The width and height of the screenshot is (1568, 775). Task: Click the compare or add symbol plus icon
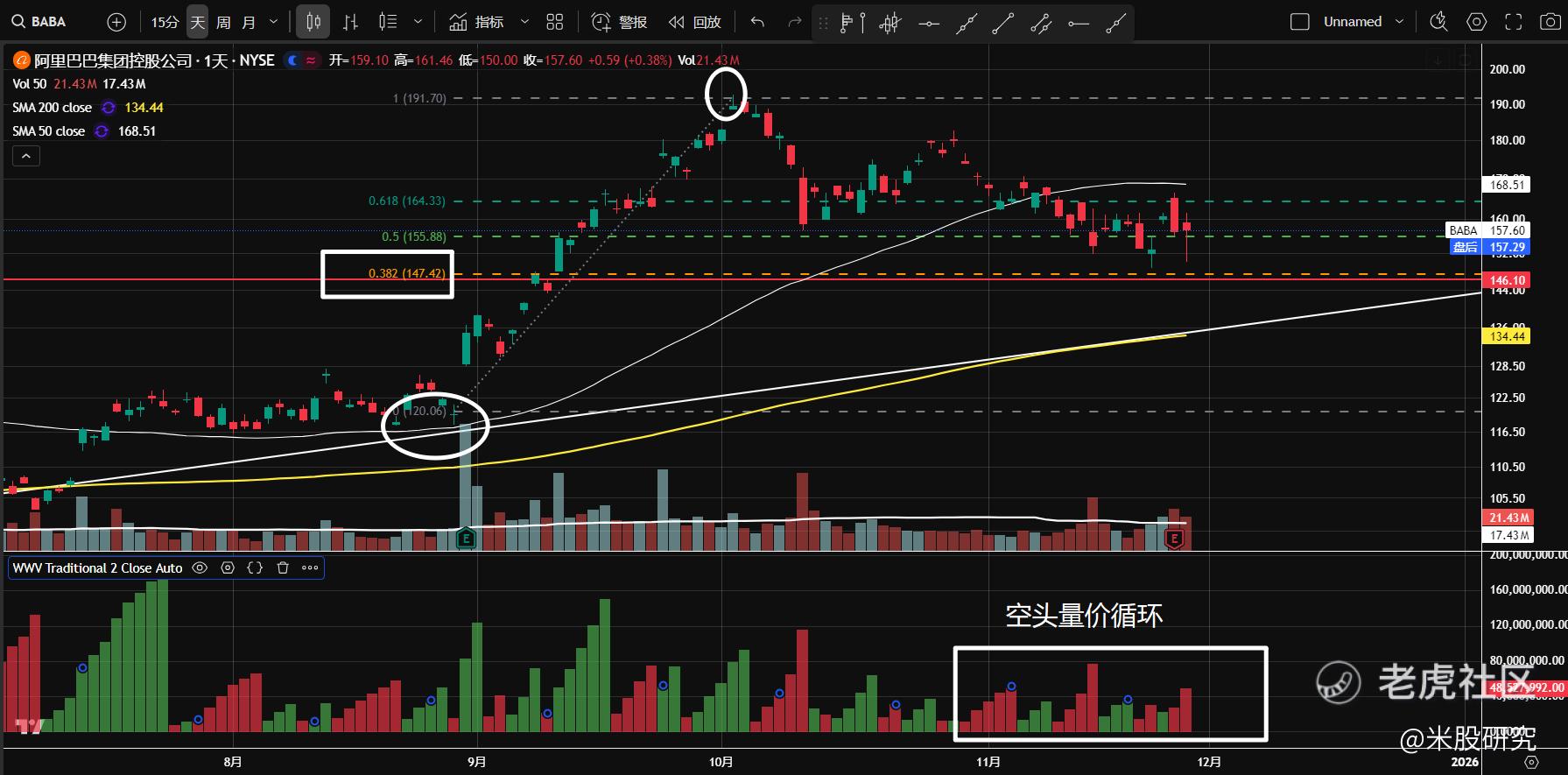[116, 22]
